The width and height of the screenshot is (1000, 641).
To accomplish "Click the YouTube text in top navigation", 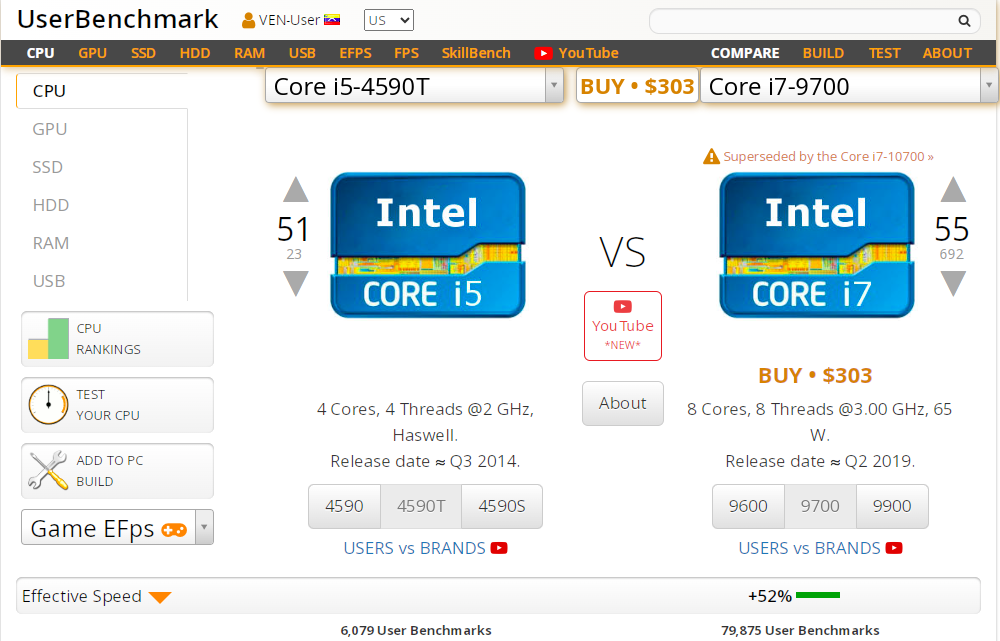I will click(588, 54).
